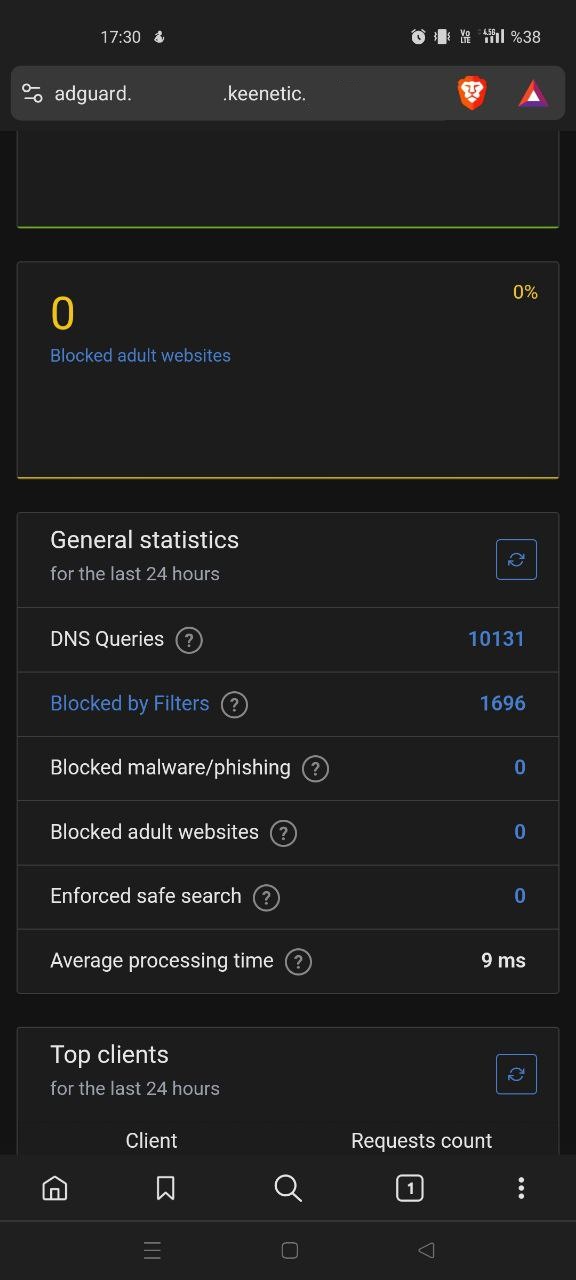
Task: Open help for Enforced safe search
Action: 266,897
